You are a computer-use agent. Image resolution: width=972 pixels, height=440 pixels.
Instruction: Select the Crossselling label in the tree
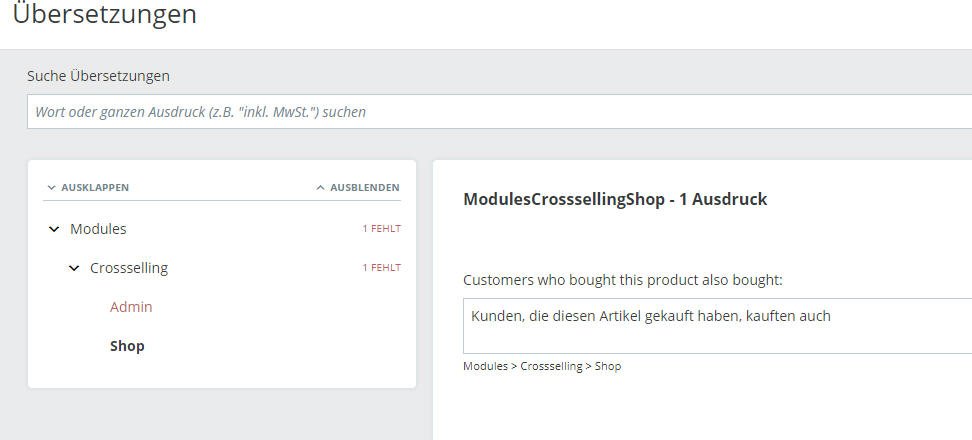129,268
